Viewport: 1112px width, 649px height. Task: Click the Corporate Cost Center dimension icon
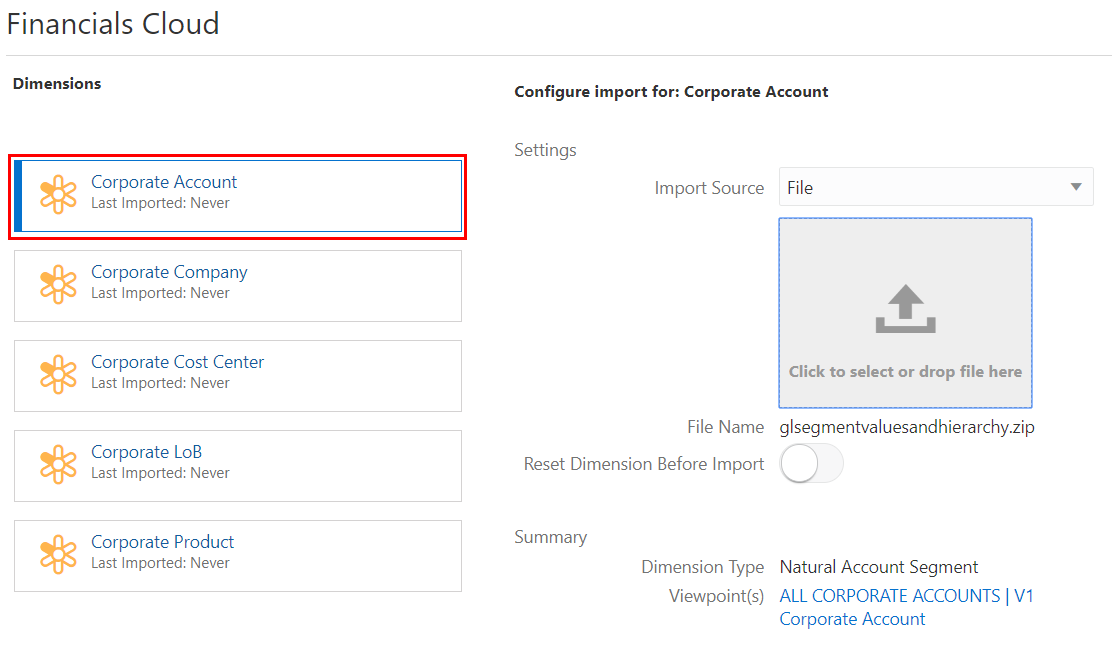point(58,375)
